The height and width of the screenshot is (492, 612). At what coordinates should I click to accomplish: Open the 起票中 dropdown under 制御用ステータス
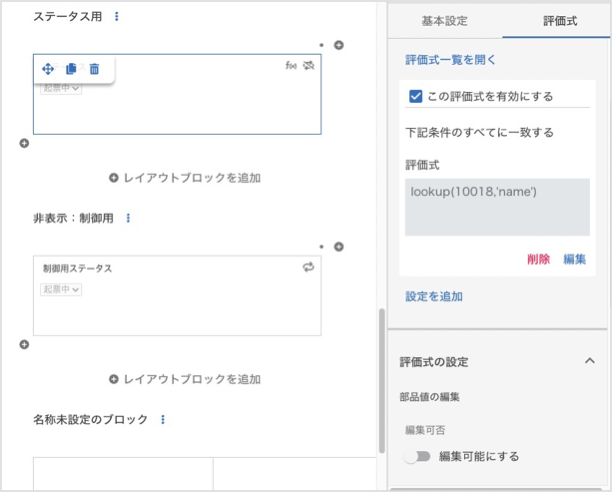pos(61,290)
